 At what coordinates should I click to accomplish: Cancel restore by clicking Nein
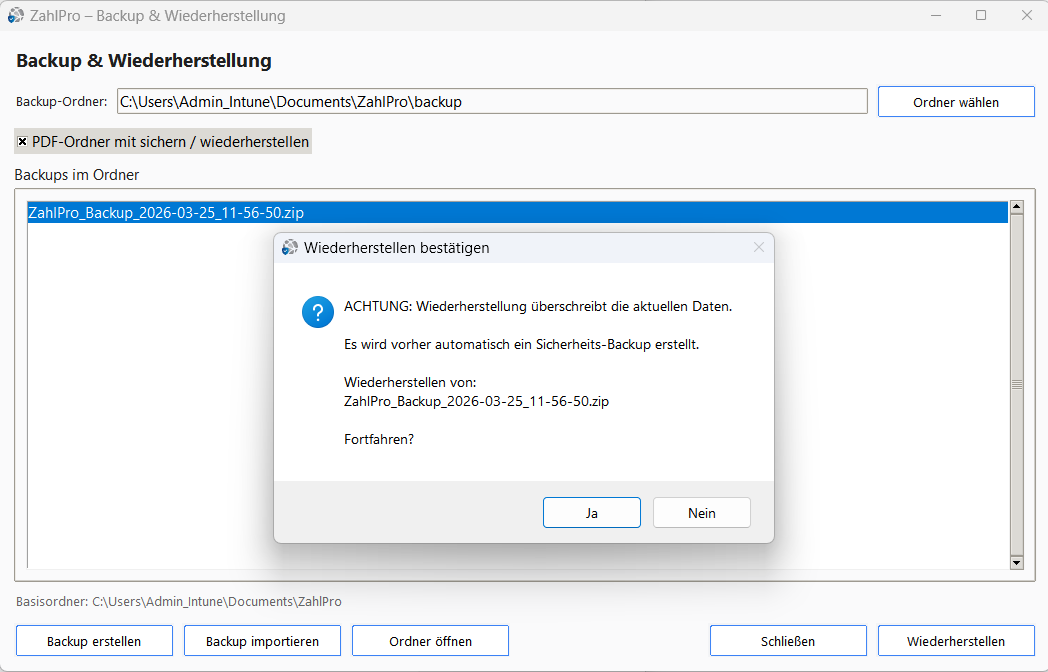point(701,512)
